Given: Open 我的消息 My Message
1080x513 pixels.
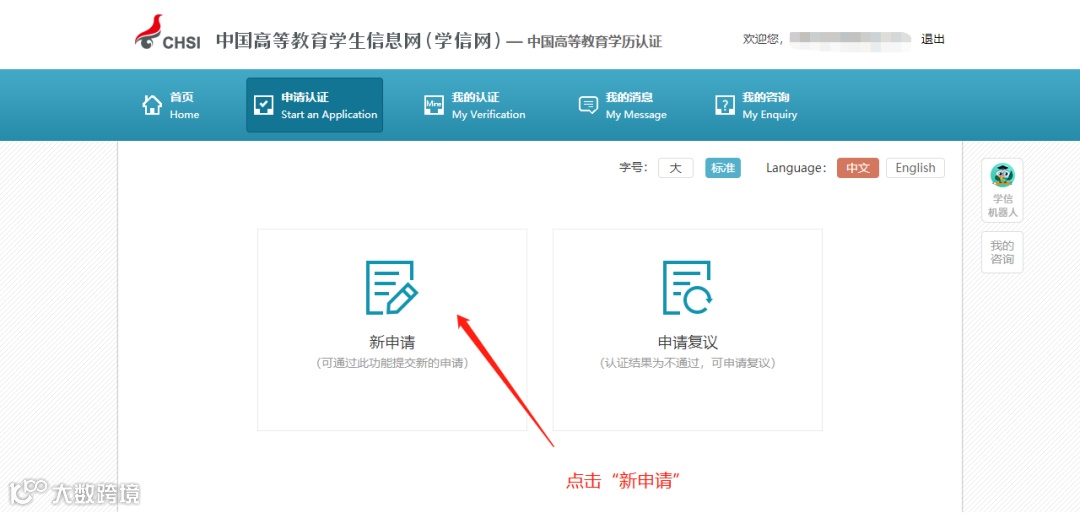Looking at the screenshot, I should point(623,105).
